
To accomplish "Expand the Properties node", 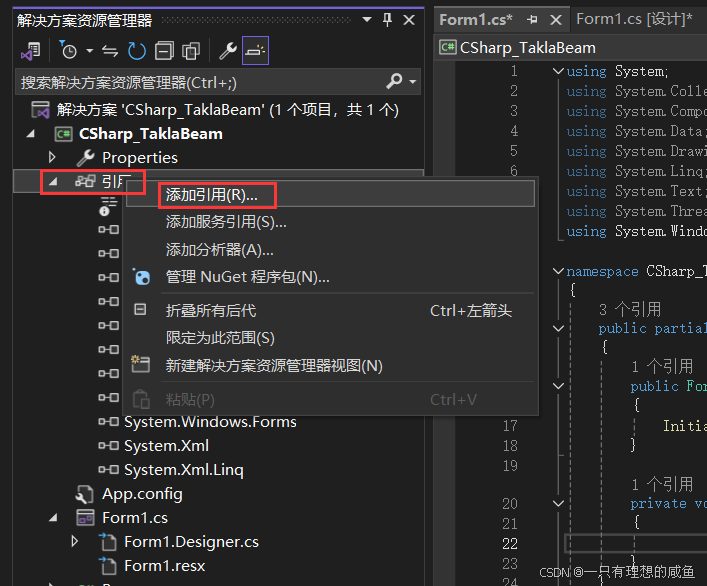I will click(52, 157).
